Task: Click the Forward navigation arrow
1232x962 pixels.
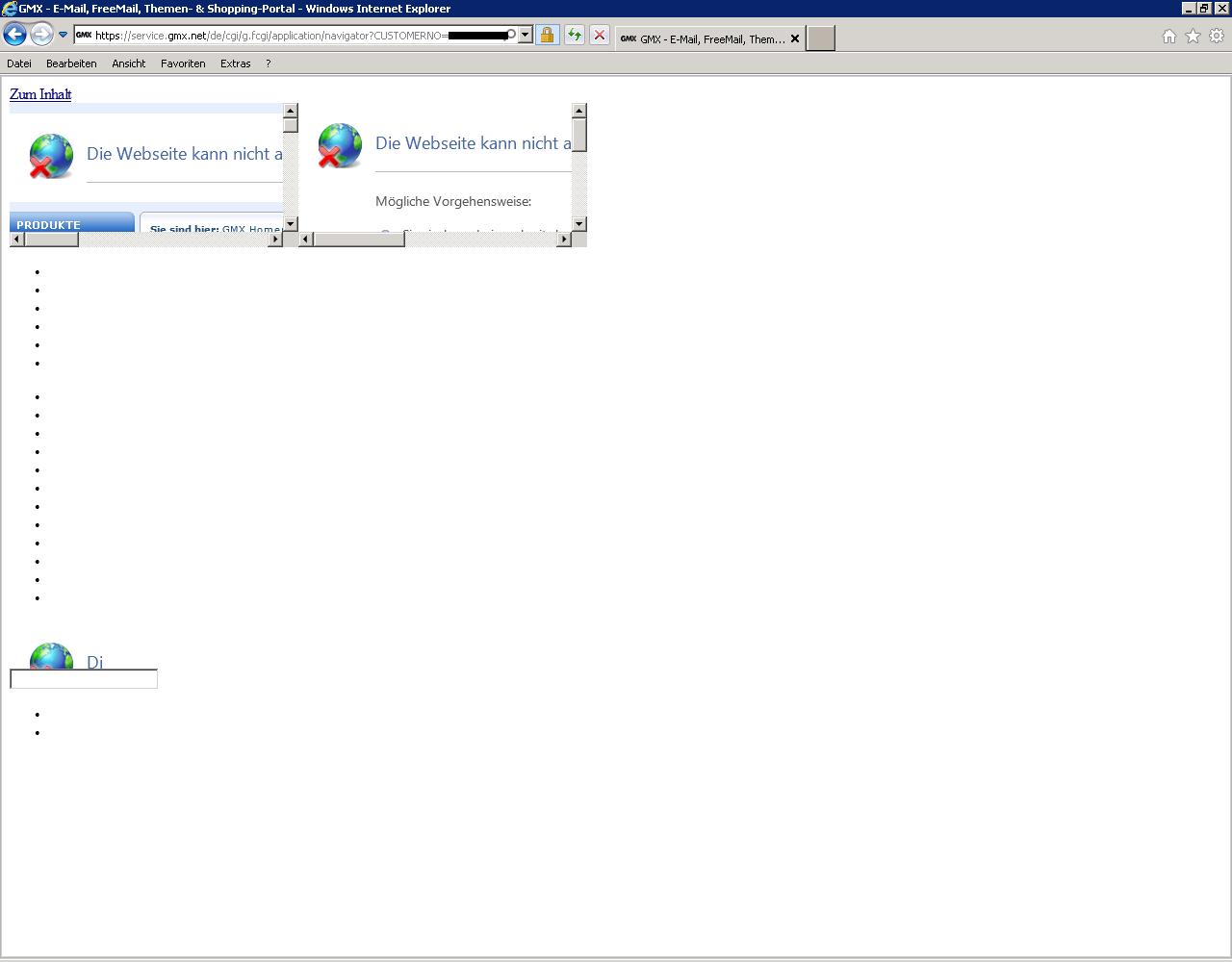Action: pos(40,35)
